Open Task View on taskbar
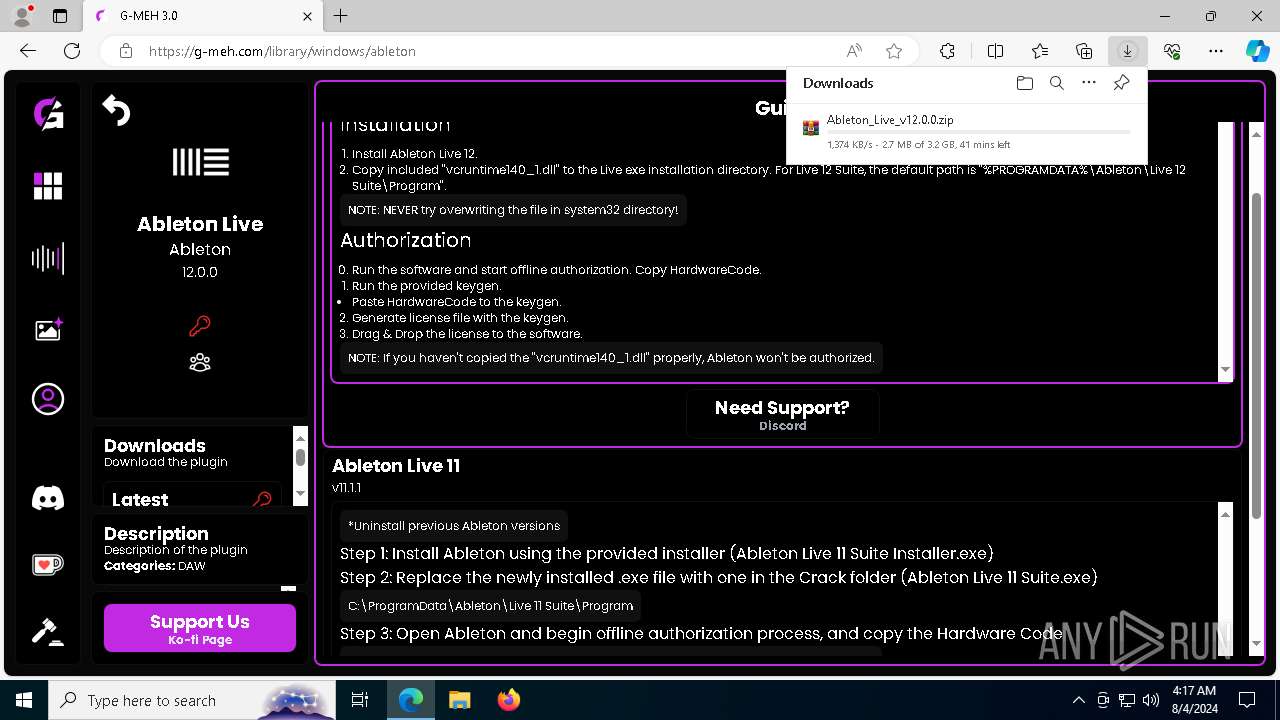Screen dimensions: 1280x720 (360, 700)
